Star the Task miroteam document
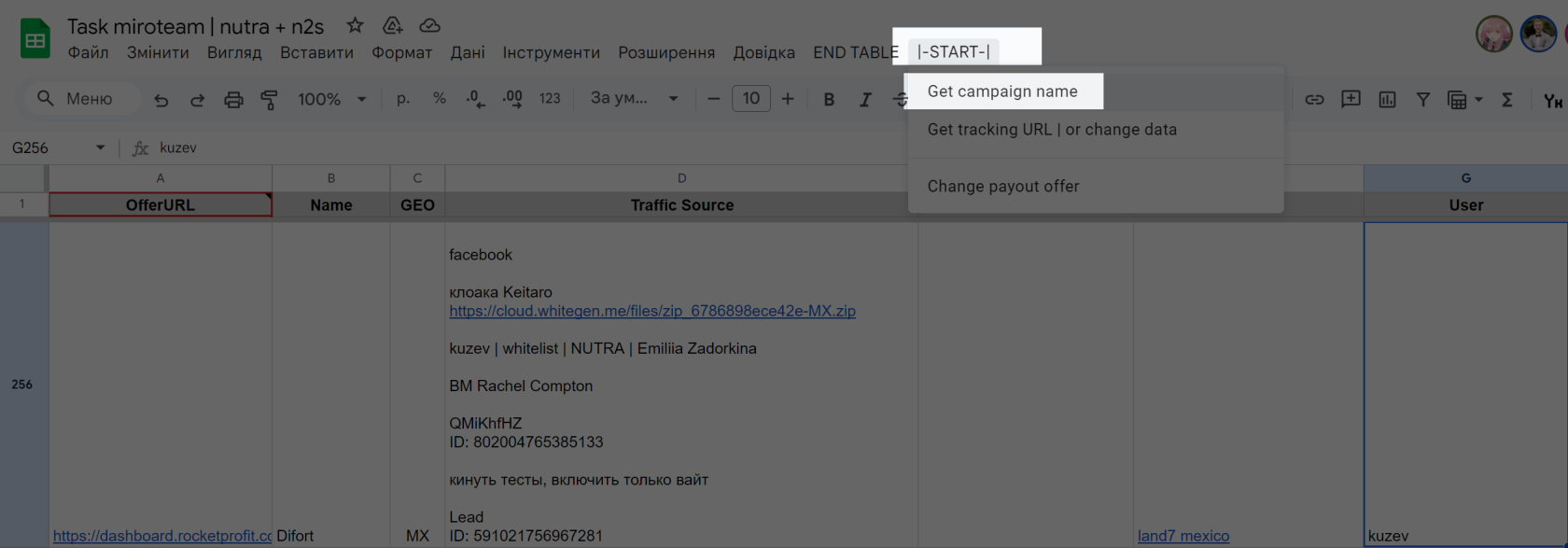This screenshot has height=548, width=1568. 355,25
